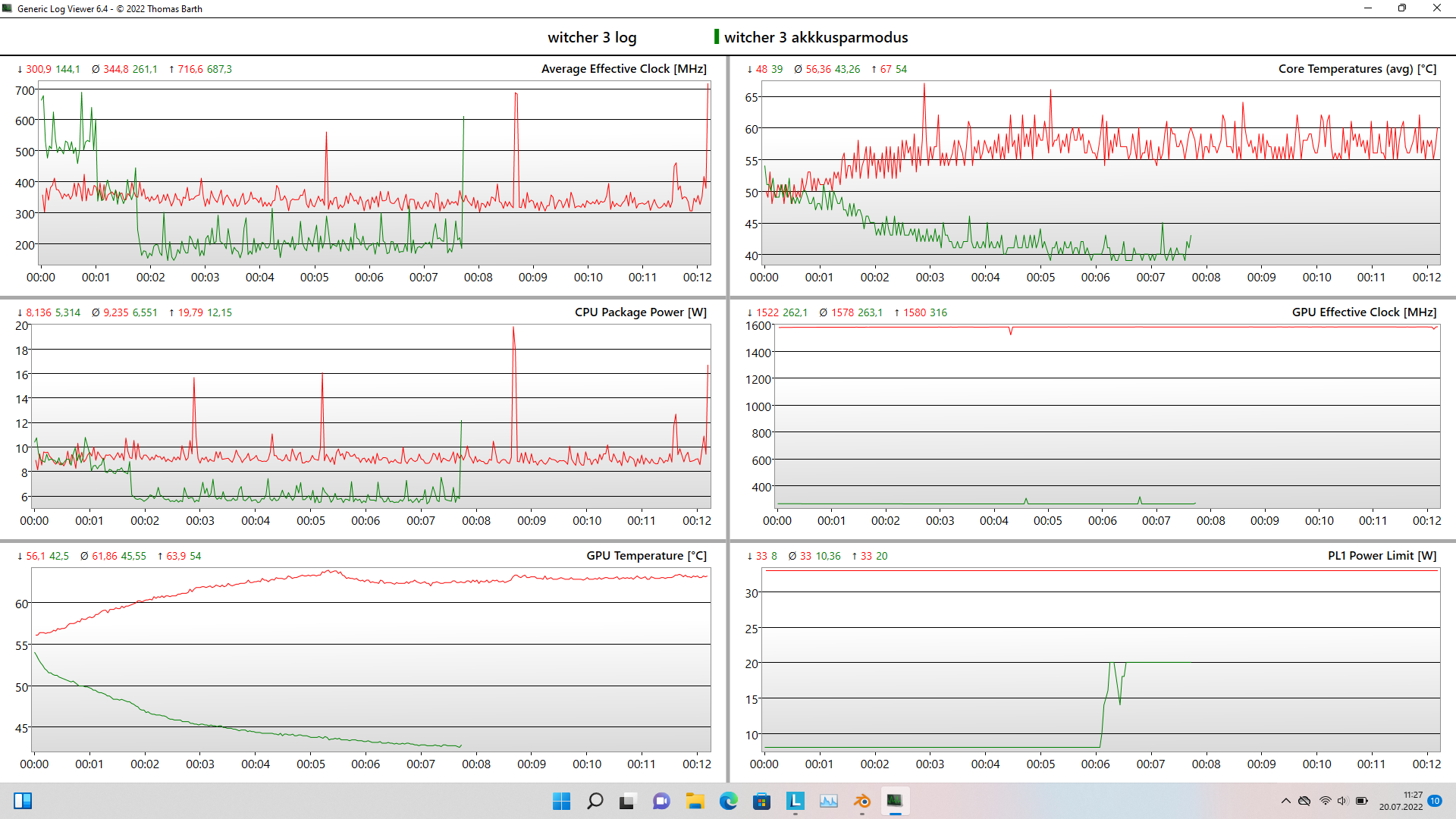Open Microsoft Store from taskbar

tap(762, 801)
